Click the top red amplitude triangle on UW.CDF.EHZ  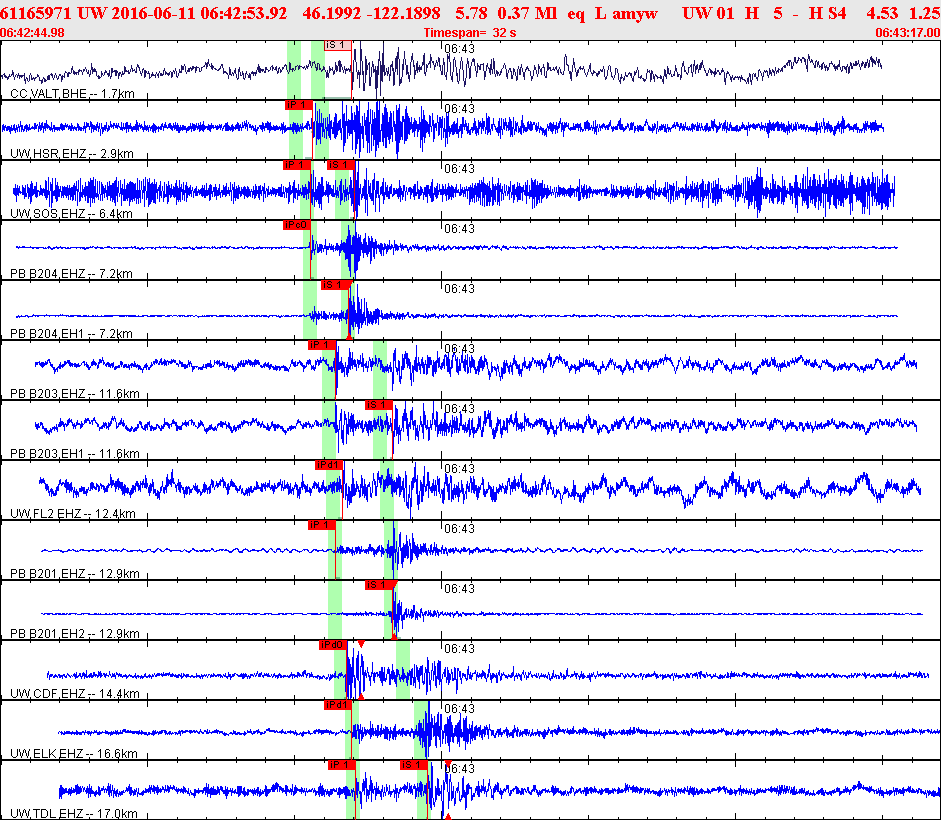(361, 644)
